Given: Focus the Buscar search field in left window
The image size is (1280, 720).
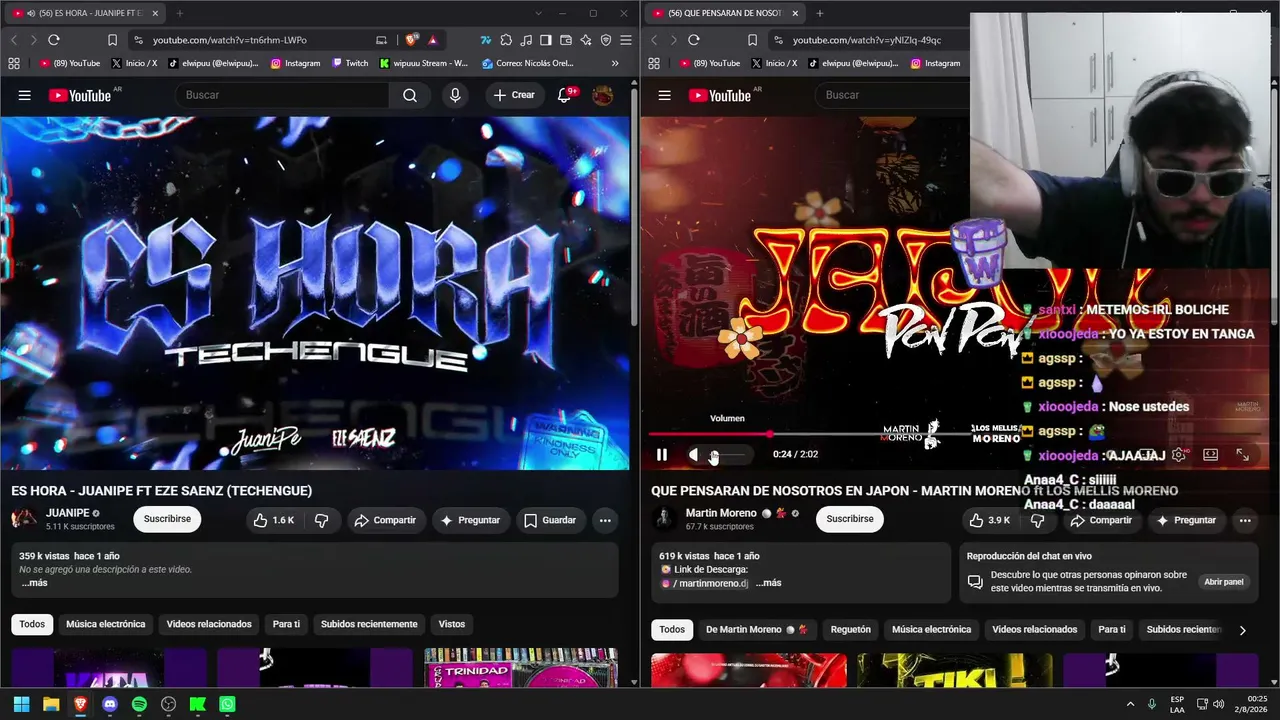Looking at the screenshot, I should pos(282,95).
